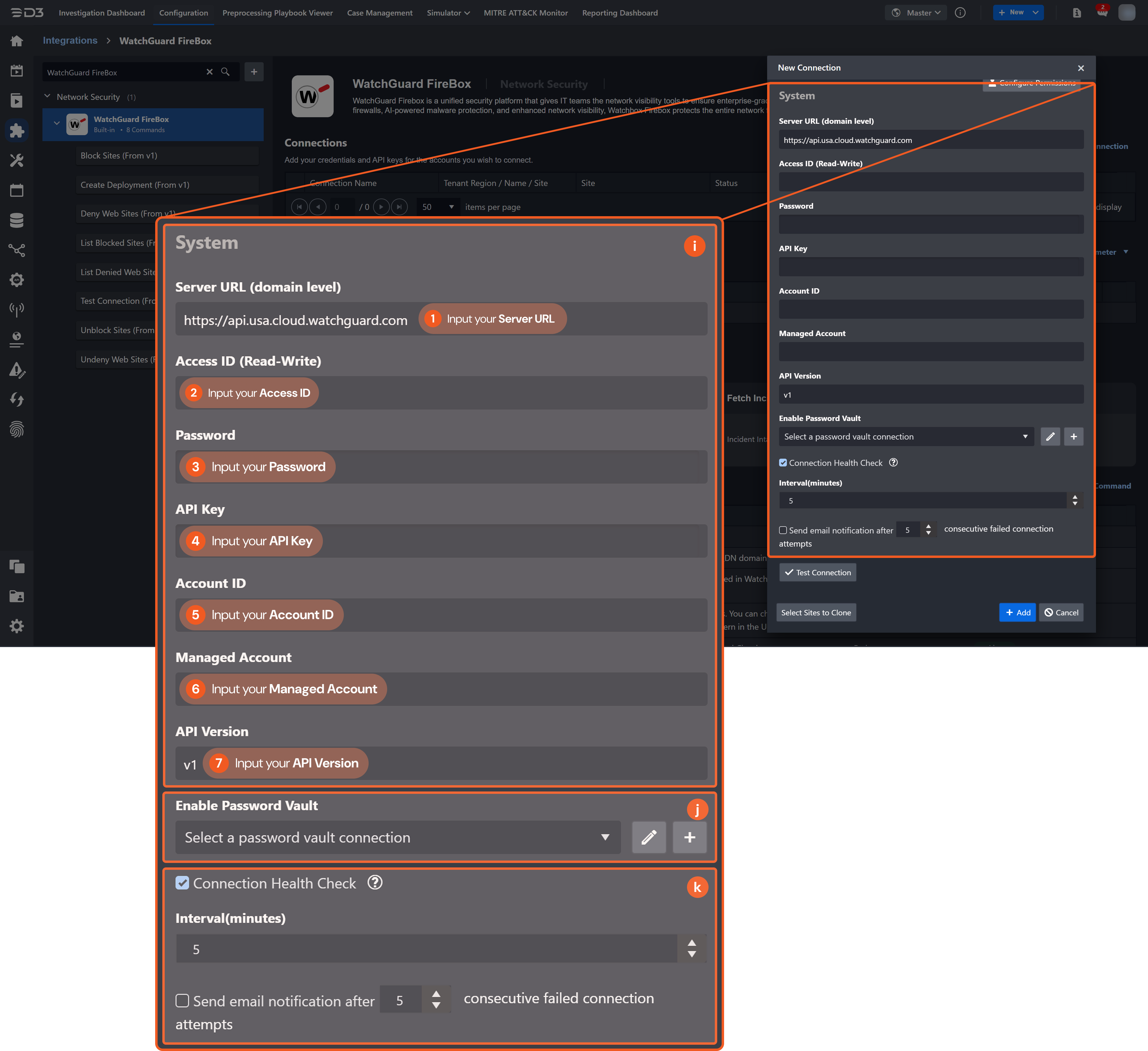Enable Send email notification checkbox

tap(783, 530)
